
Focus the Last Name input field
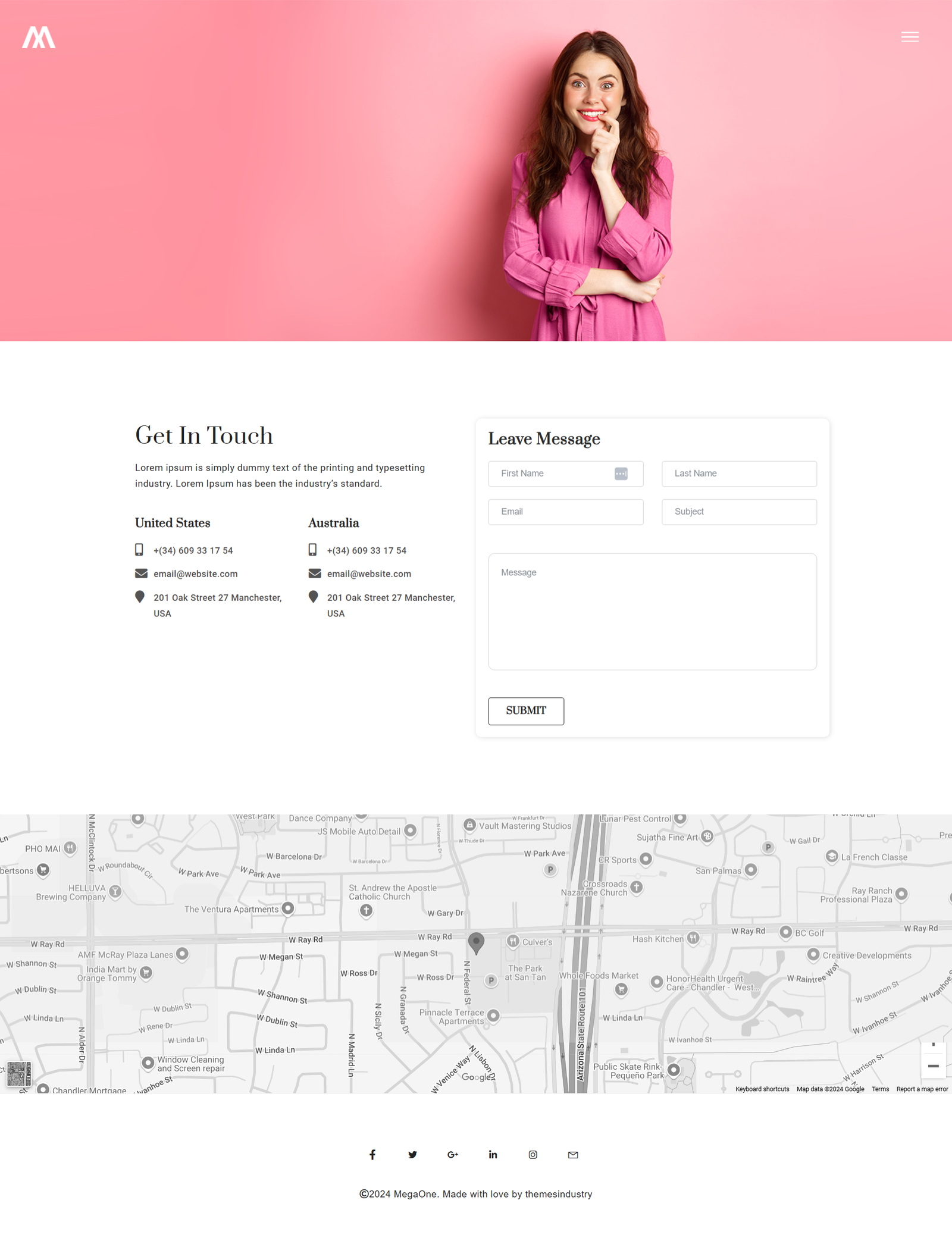pyautogui.click(x=739, y=474)
